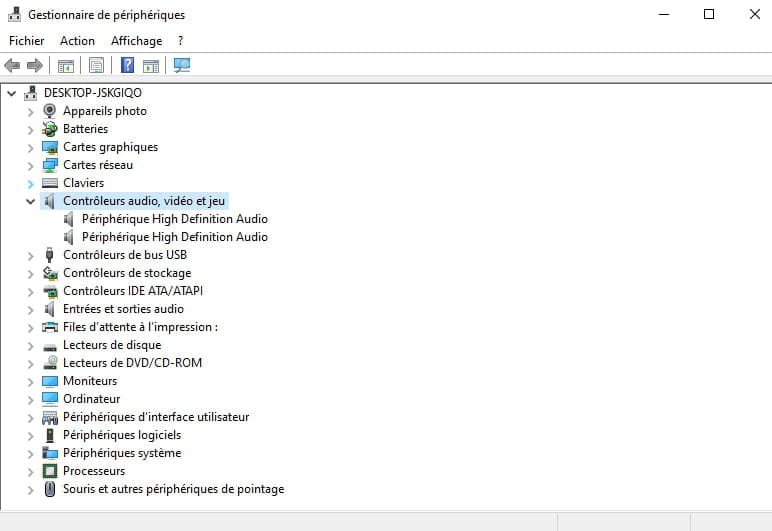The height and width of the screenshot is (531, 772).
Task: Expand the Lecteurs de disque category
Action: (31, 346)
